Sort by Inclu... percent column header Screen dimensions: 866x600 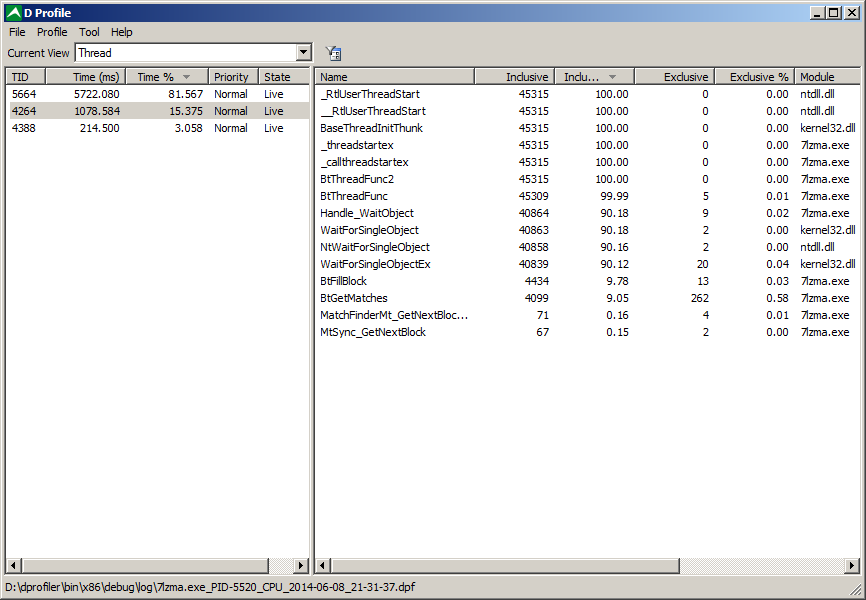[x=595, y=77]
